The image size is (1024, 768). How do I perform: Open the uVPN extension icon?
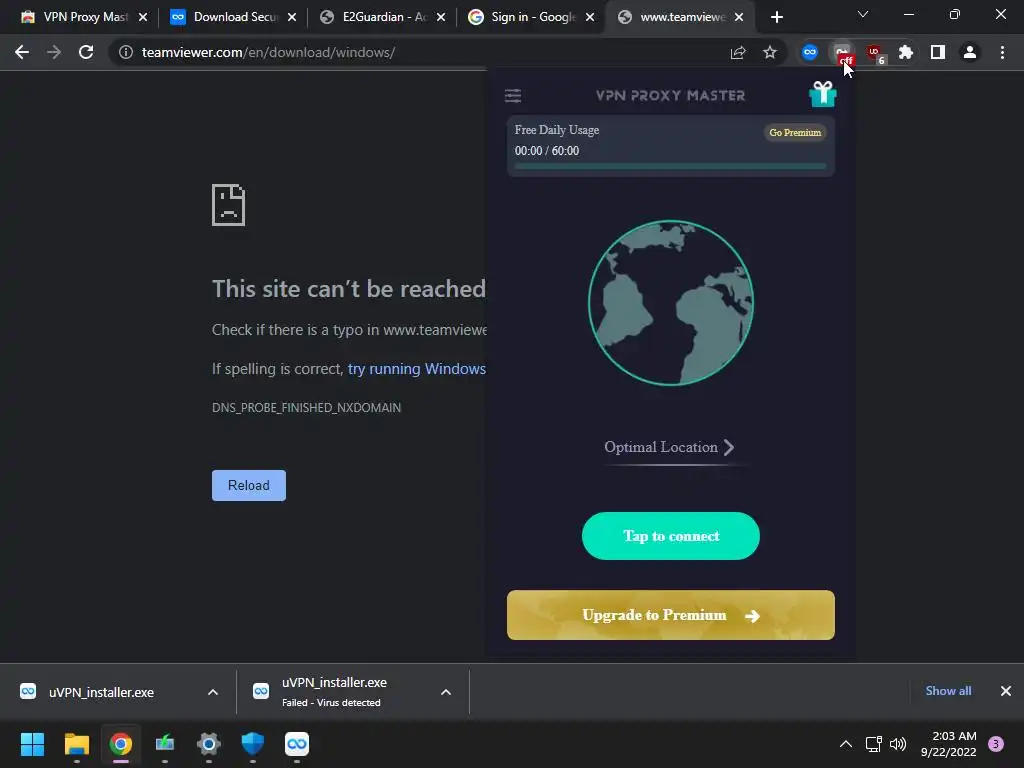[810, 52]
